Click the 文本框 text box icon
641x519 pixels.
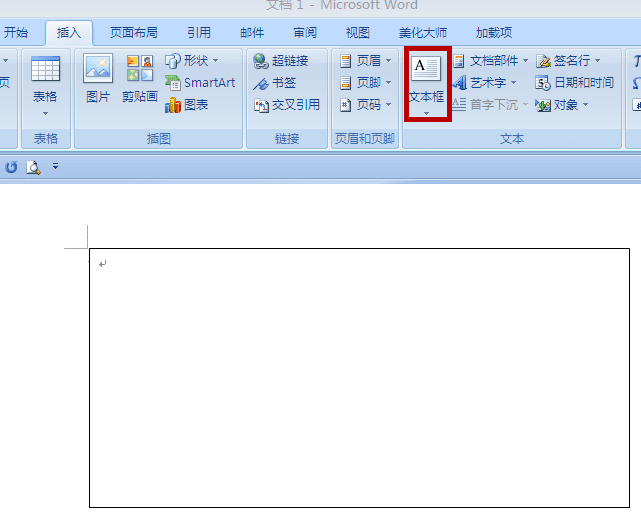click(x=426, y=68)
